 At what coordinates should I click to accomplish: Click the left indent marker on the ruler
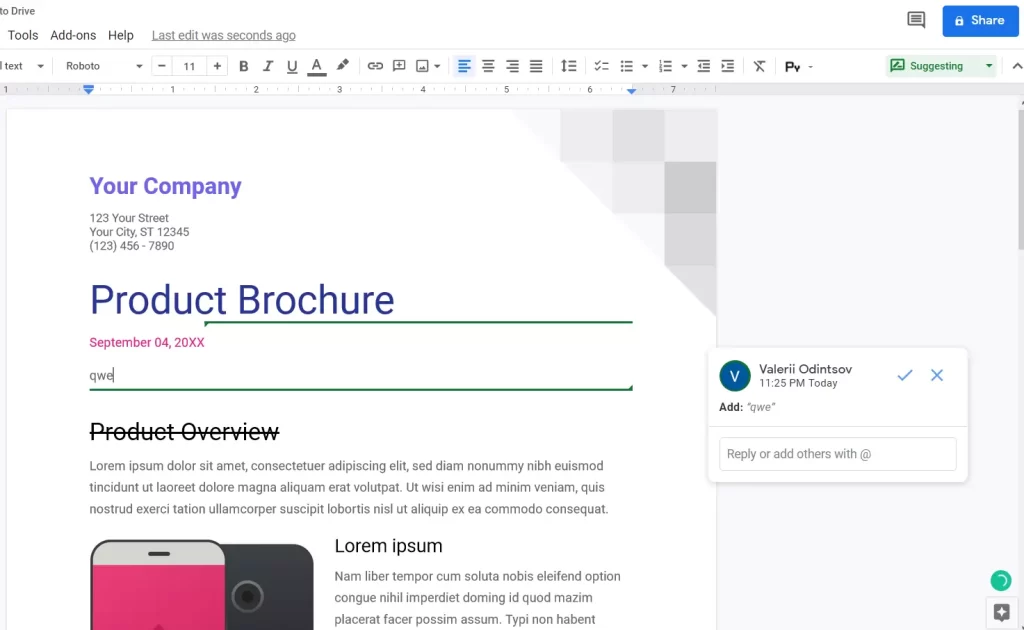point(88,89)
